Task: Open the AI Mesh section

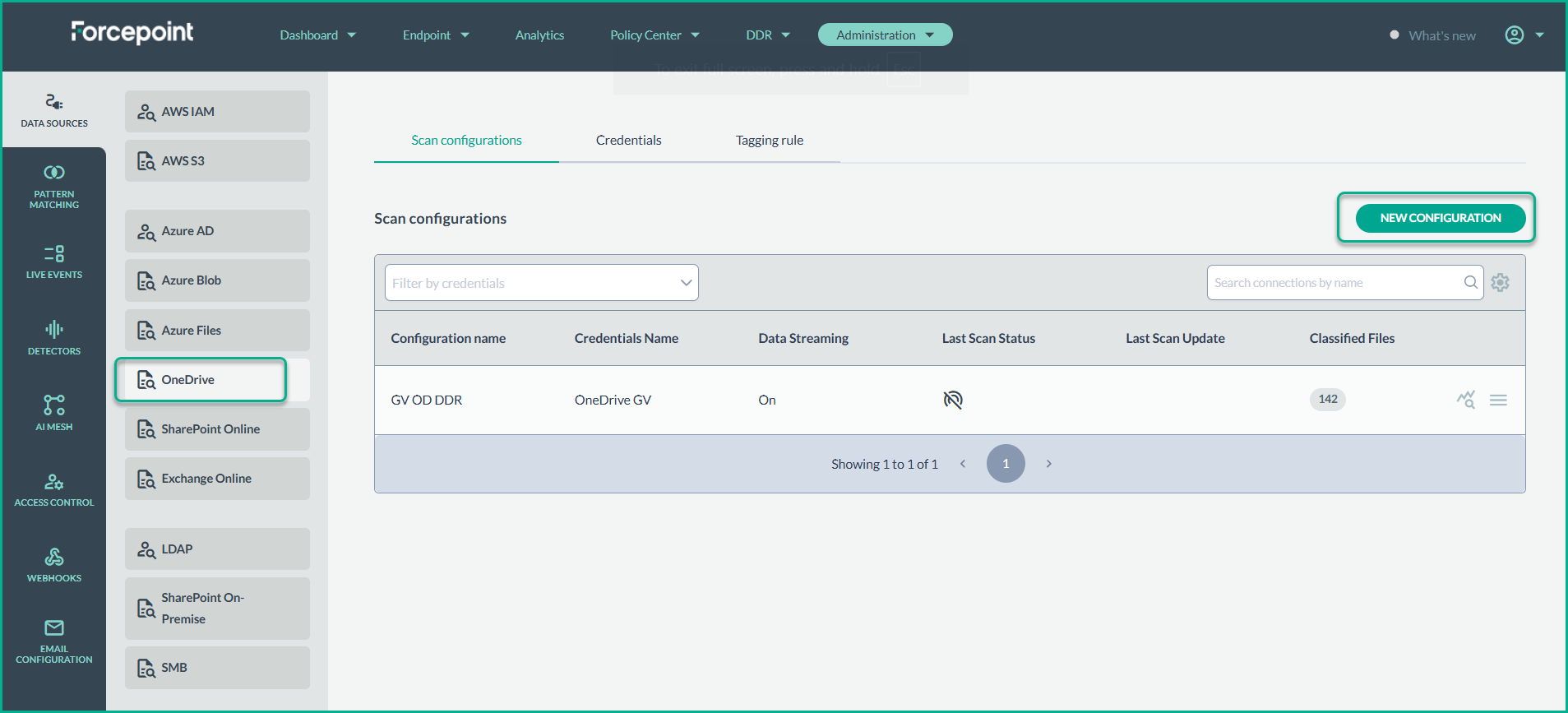Action: tap(54, 413)
